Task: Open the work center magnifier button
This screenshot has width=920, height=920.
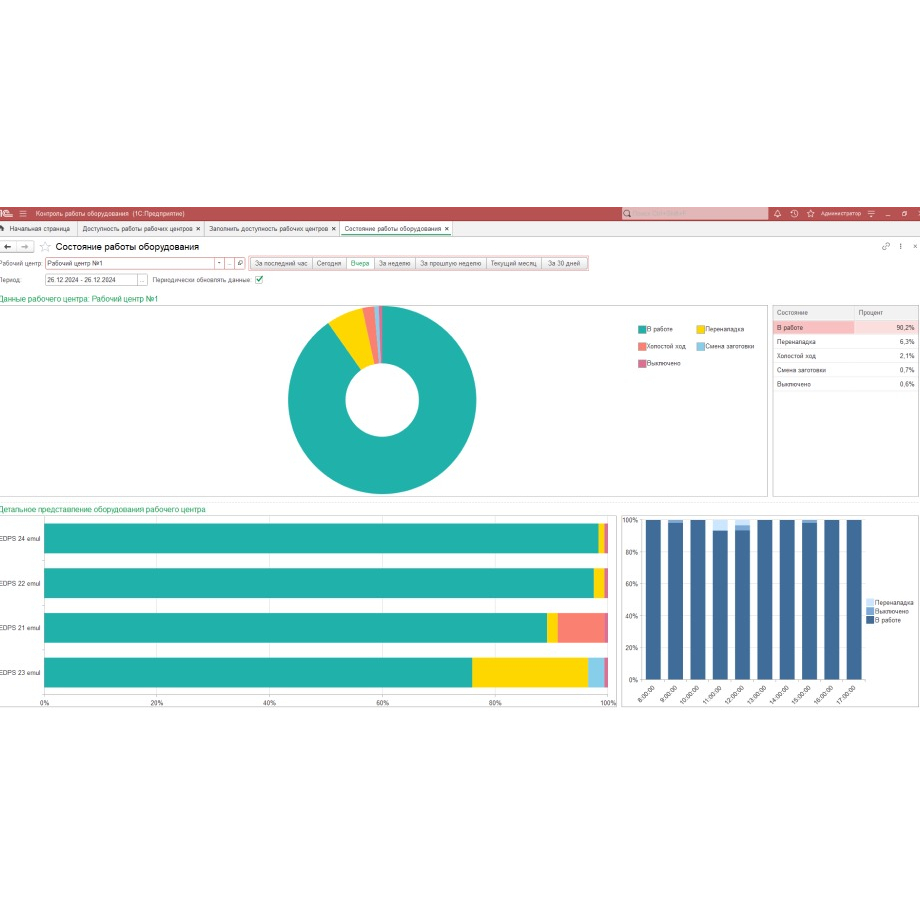Action: tap(240, 263)
